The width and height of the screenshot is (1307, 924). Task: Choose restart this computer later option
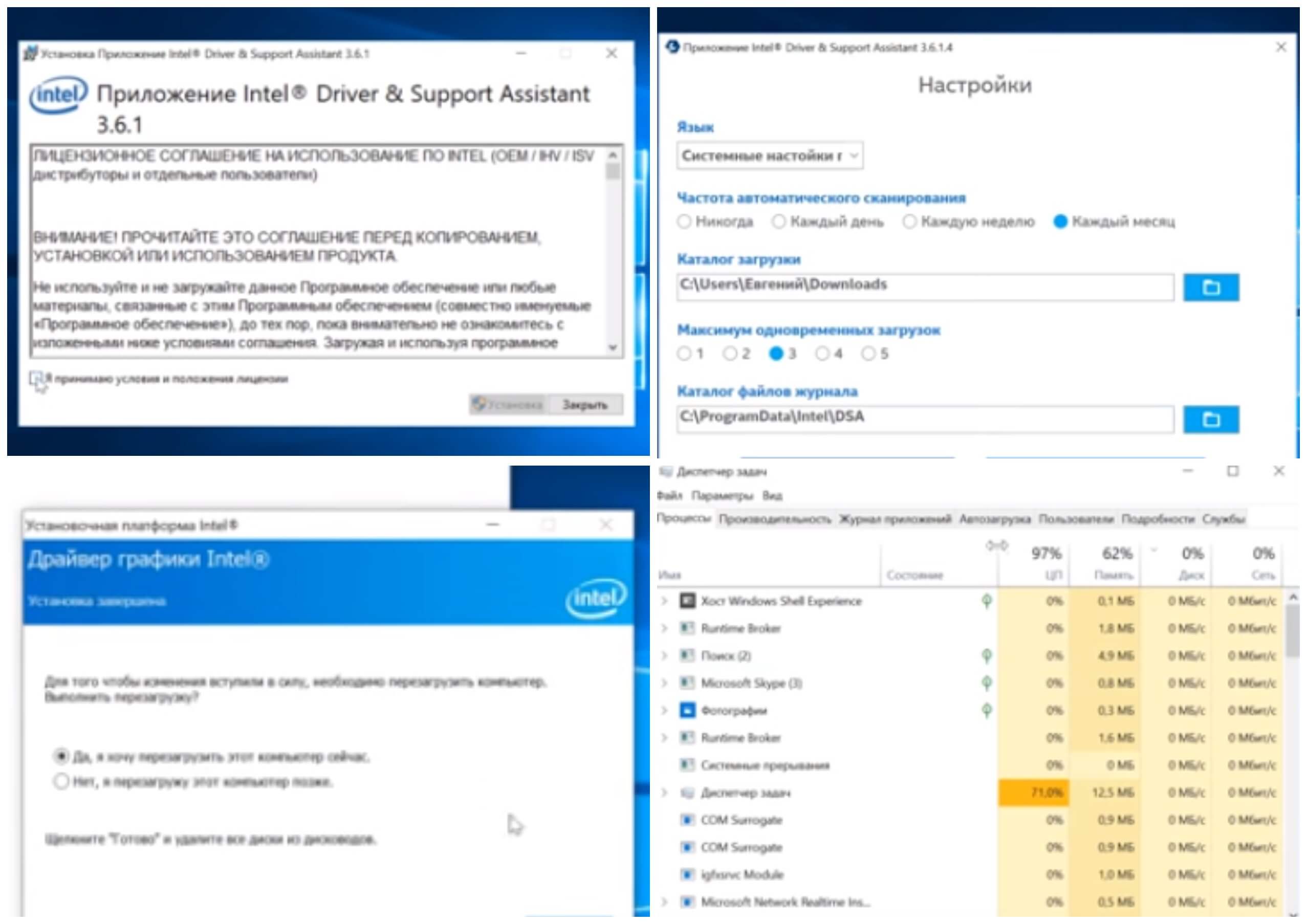point(61,781)
